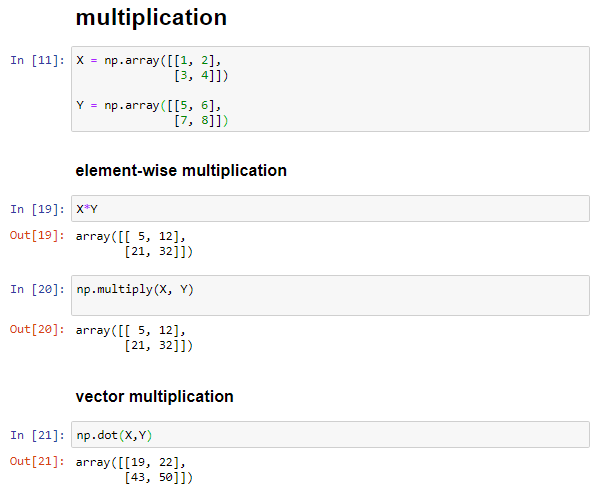Select the Out[19] array output text
The image size is (604, 489).
point(134,244)
